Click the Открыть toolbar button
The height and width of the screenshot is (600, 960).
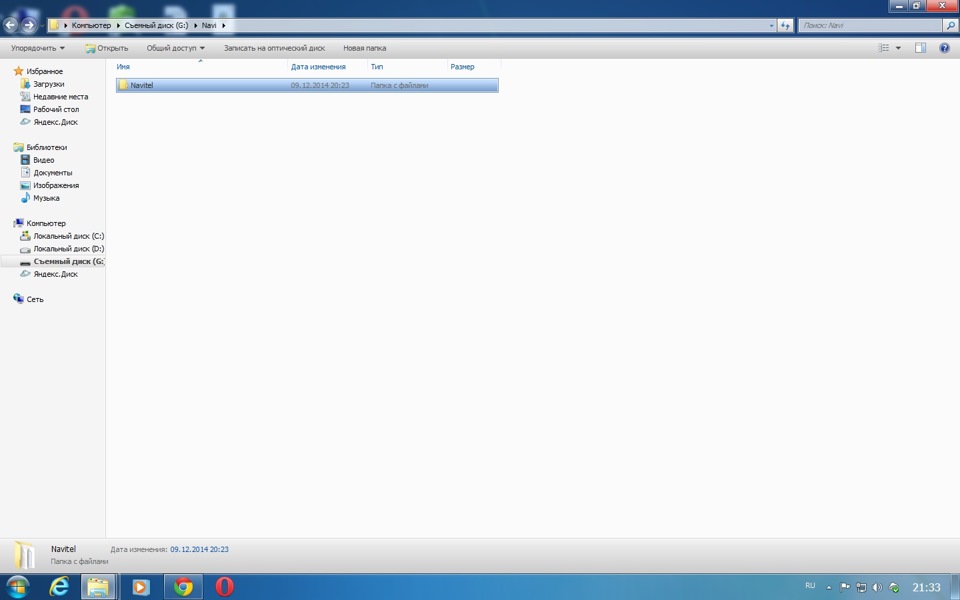tap(107, 48)
